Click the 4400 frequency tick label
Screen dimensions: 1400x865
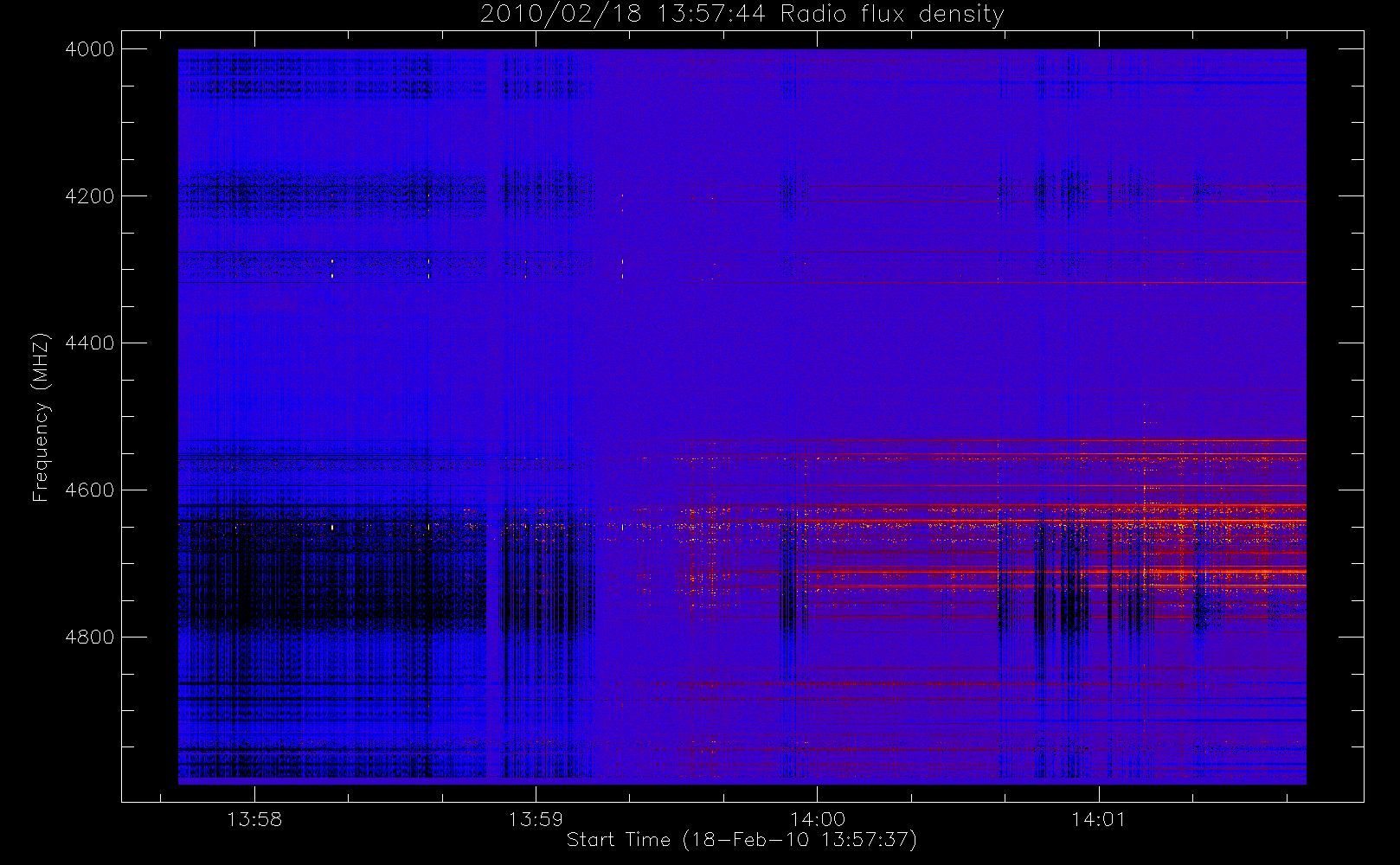click(x=90, y=343)
